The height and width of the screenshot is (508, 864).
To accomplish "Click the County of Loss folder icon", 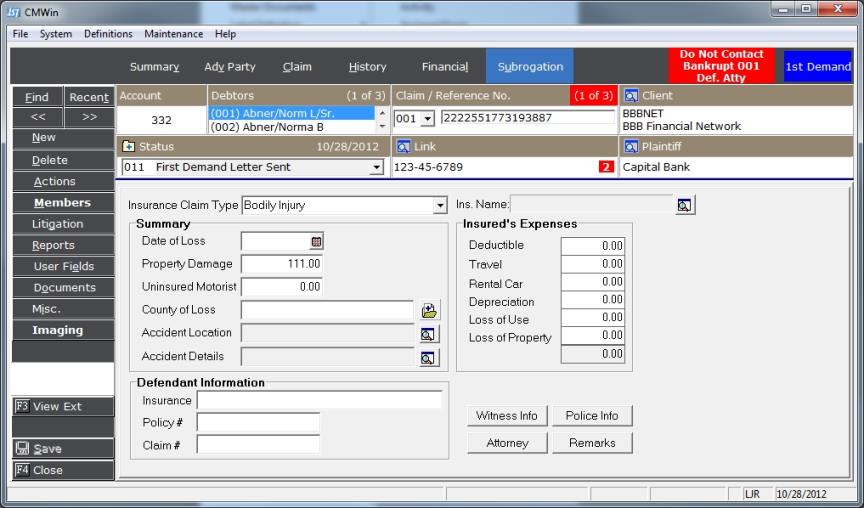I will [429, 310].
